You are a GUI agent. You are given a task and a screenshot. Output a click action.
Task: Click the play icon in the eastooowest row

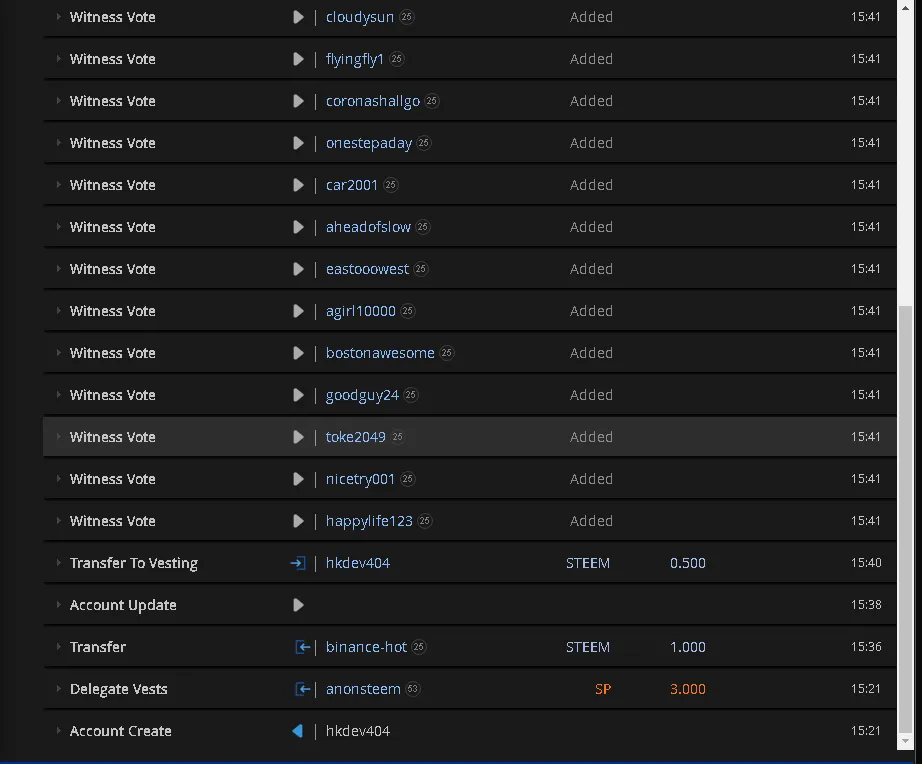tap(298, 269)
